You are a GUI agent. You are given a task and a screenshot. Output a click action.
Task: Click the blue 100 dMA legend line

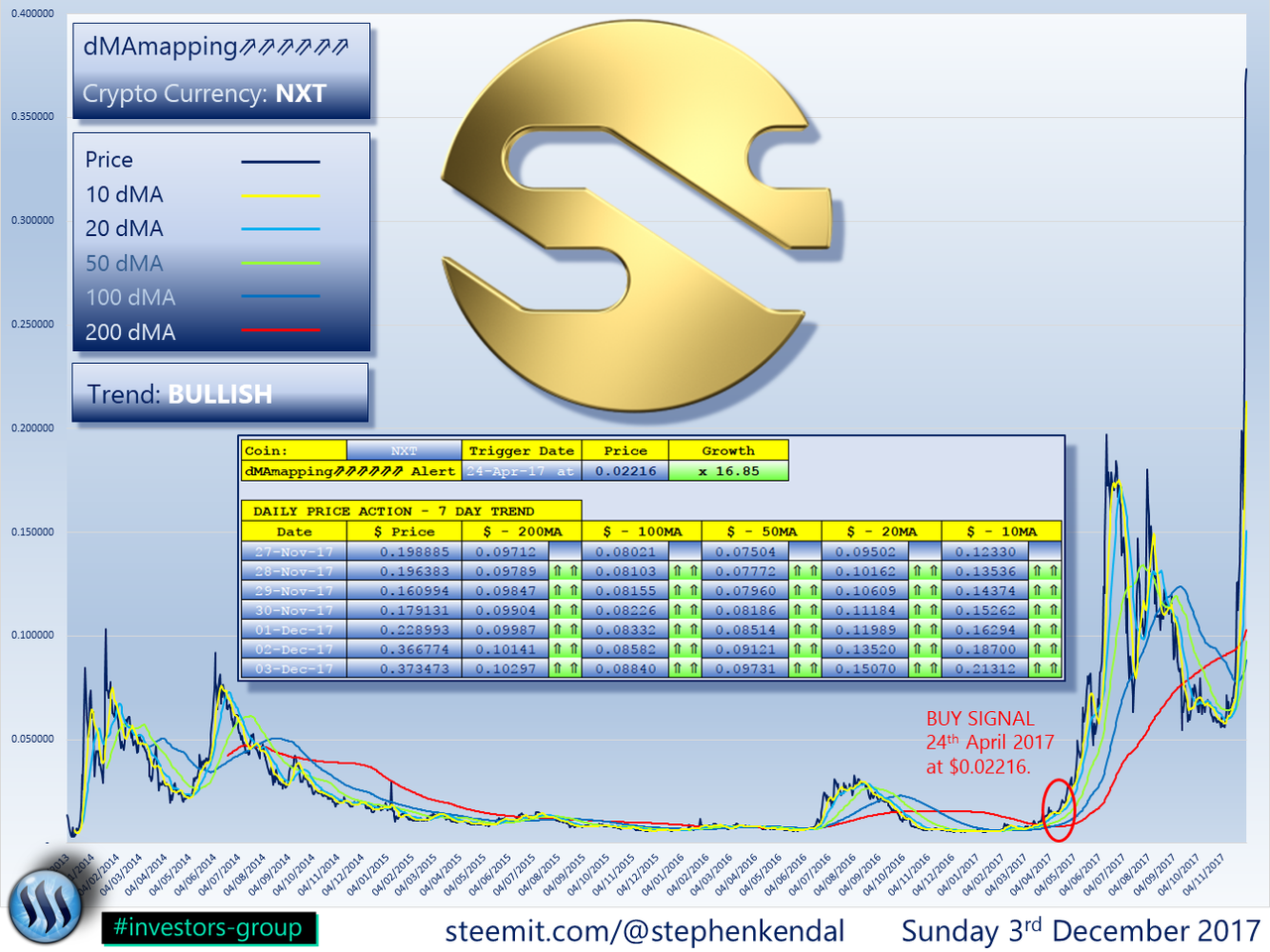281,297
